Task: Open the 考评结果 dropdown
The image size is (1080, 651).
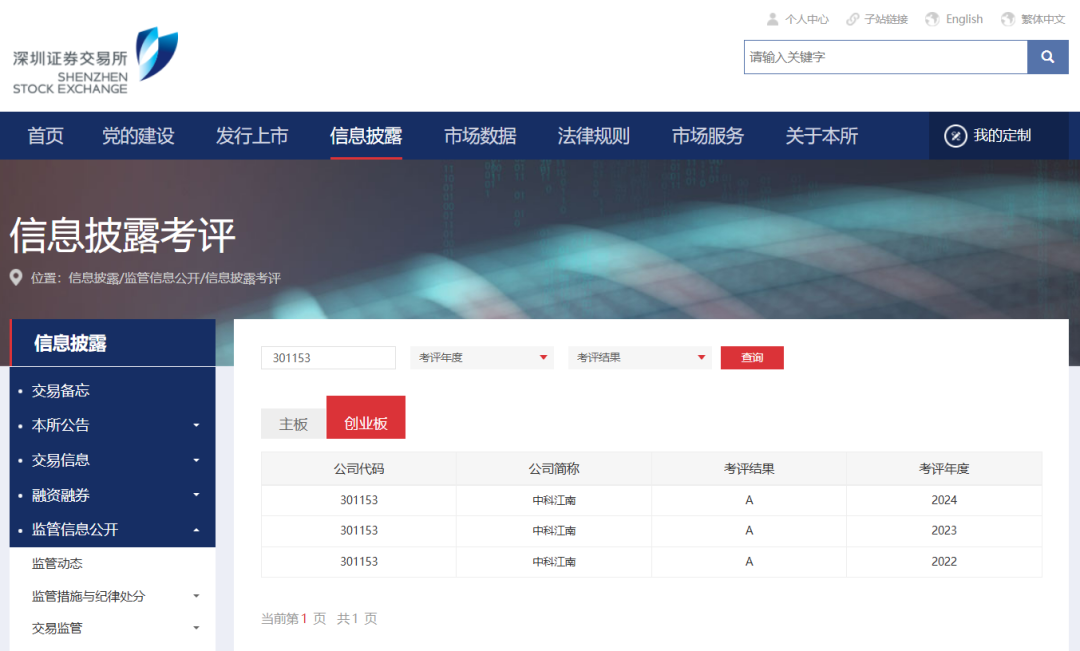Action: [640, 358]
